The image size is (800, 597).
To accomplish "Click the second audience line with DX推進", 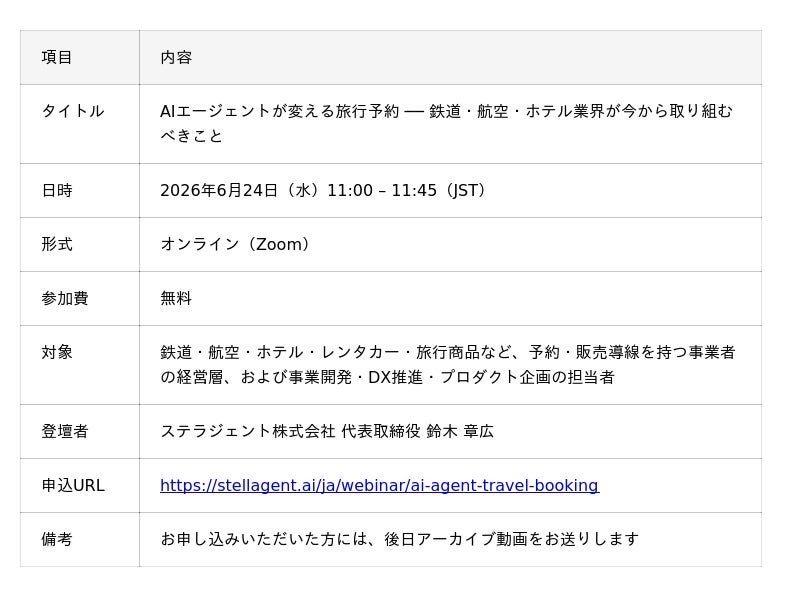I will point(387,377).
